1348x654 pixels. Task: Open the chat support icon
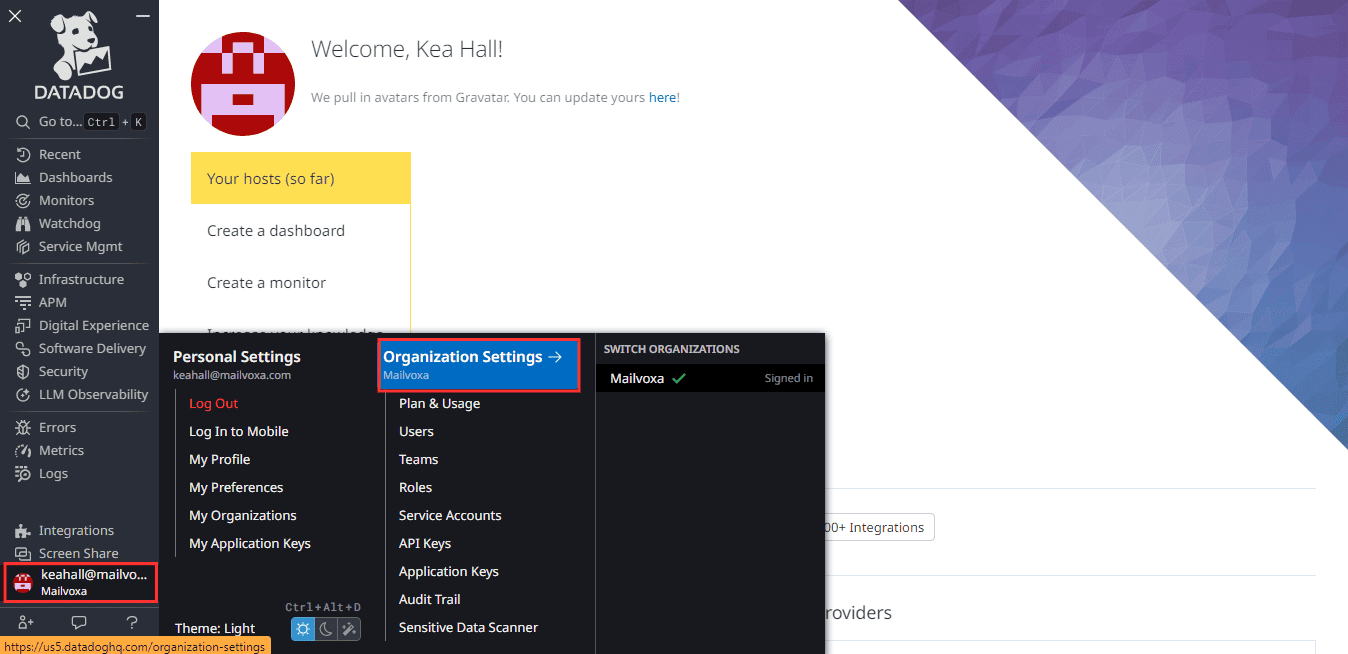click(79, 622)
